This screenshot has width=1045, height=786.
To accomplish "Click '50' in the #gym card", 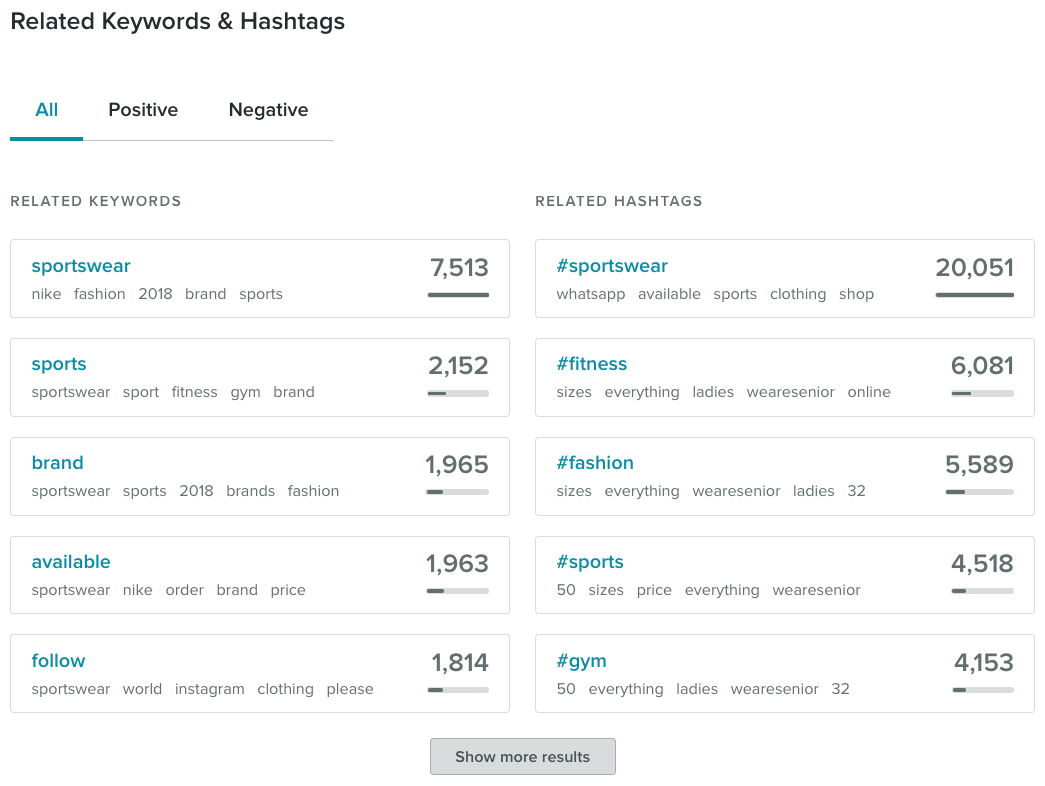I will (x=566, y=689).
